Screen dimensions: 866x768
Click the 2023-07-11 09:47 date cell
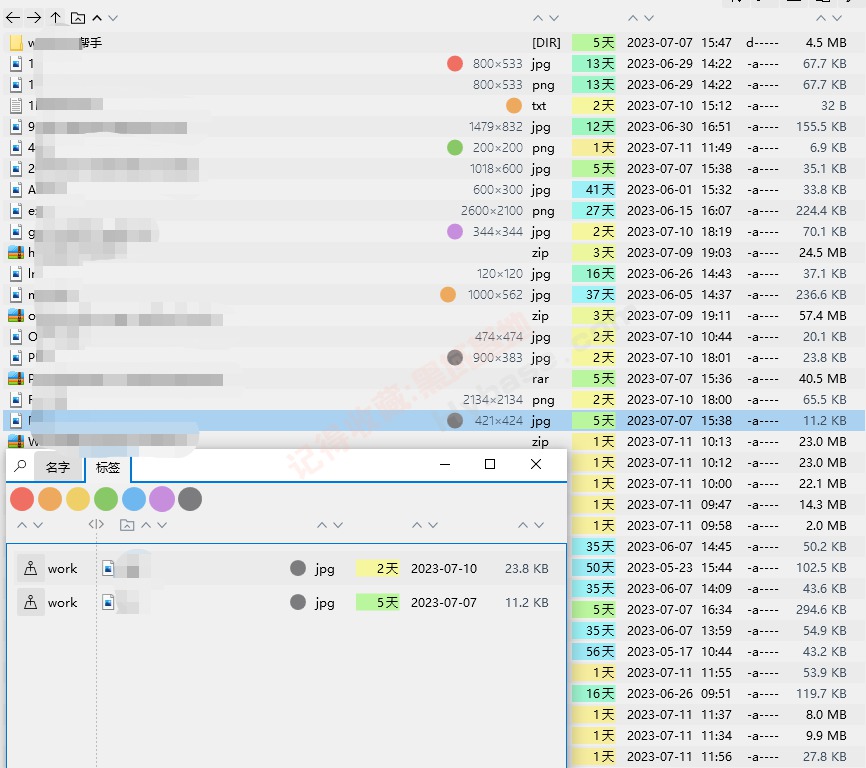[679, 504]
